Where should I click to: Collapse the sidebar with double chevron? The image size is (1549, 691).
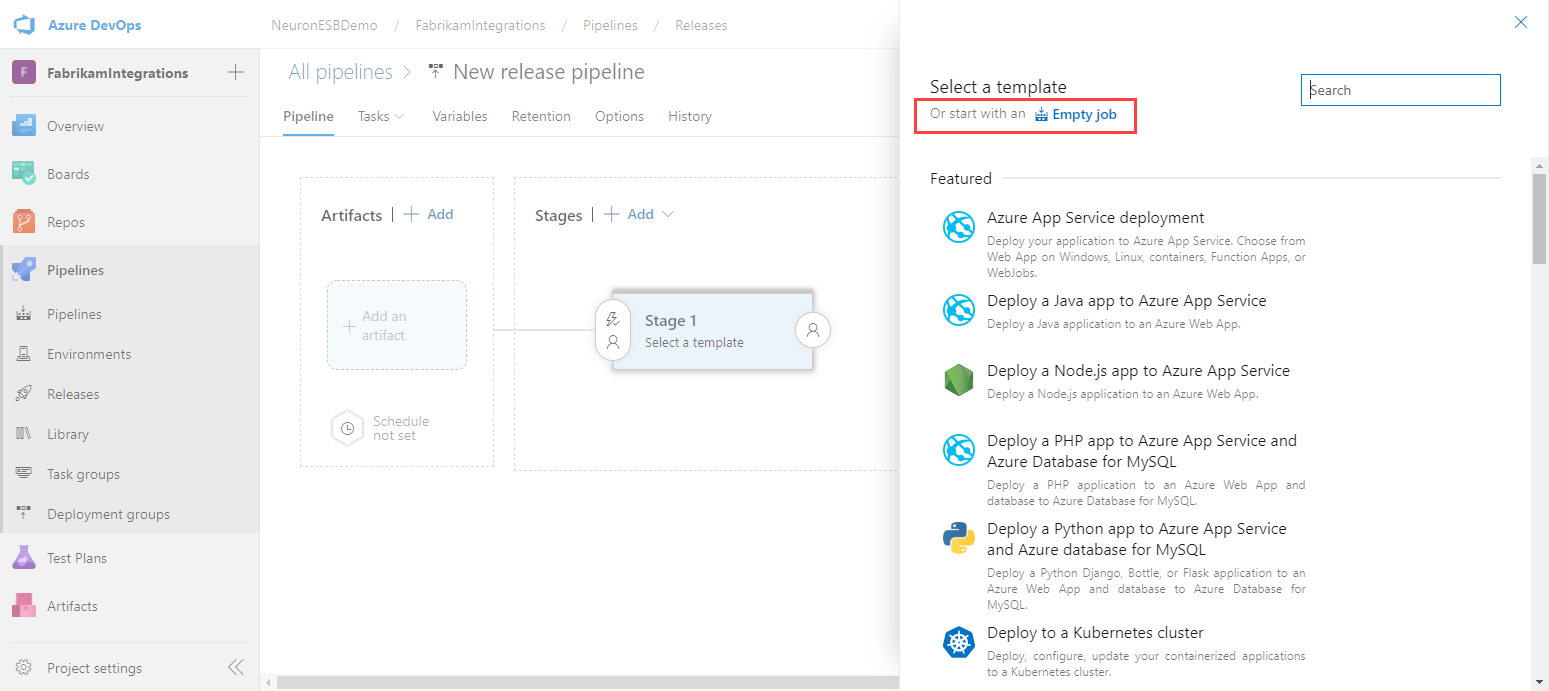pos(236,667)
